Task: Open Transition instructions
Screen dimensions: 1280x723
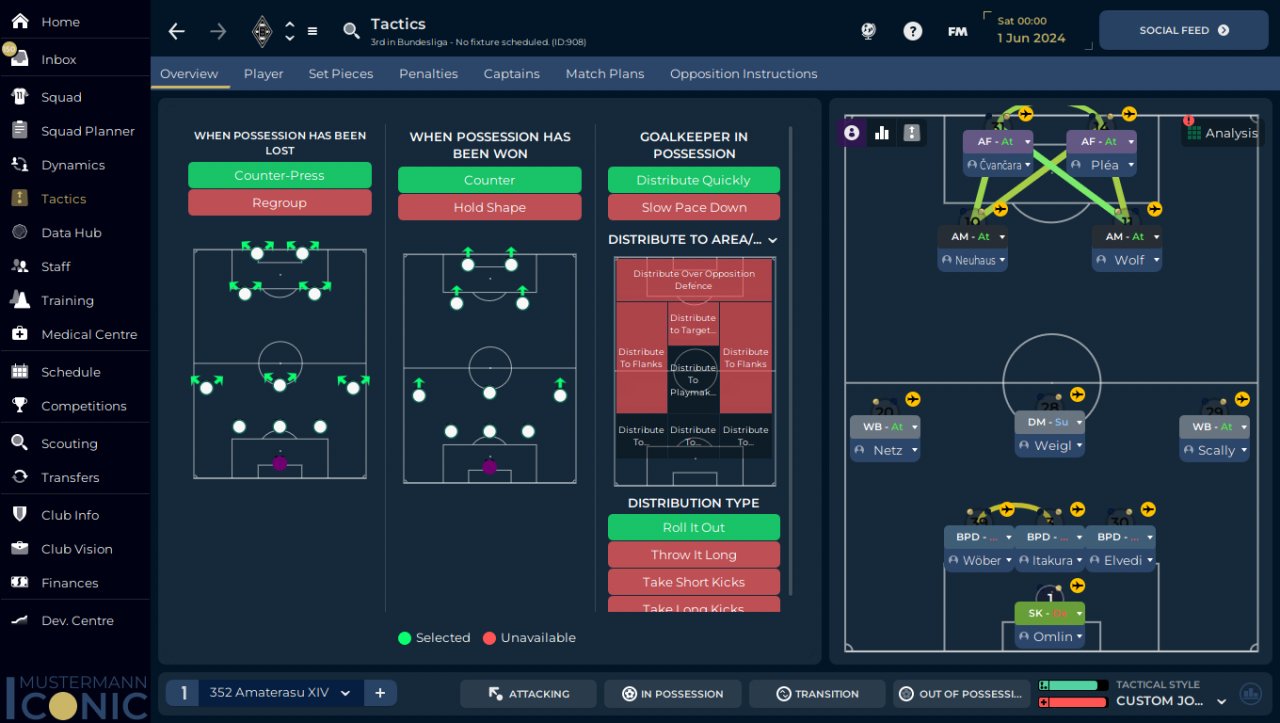Action: [817, 694]
